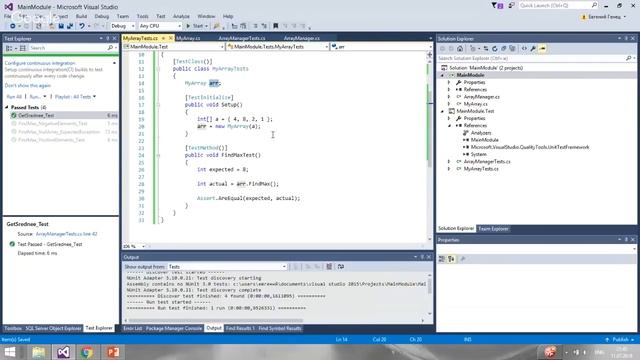This screenshot has height=360, width=640.
Task: Click the playlist list icon in Test Explorer
Action: [x=22, y=48]
